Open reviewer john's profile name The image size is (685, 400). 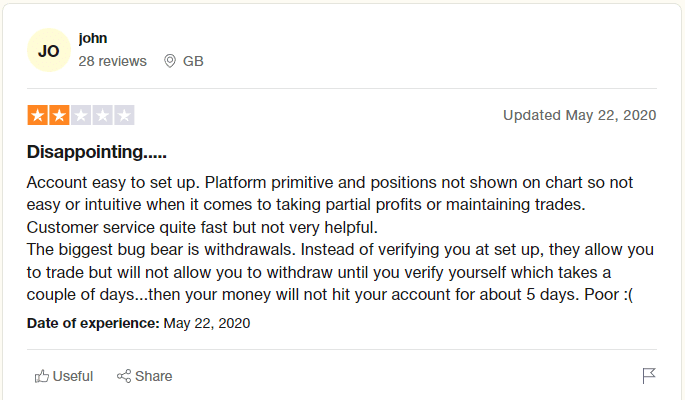(x=93, y=38)
